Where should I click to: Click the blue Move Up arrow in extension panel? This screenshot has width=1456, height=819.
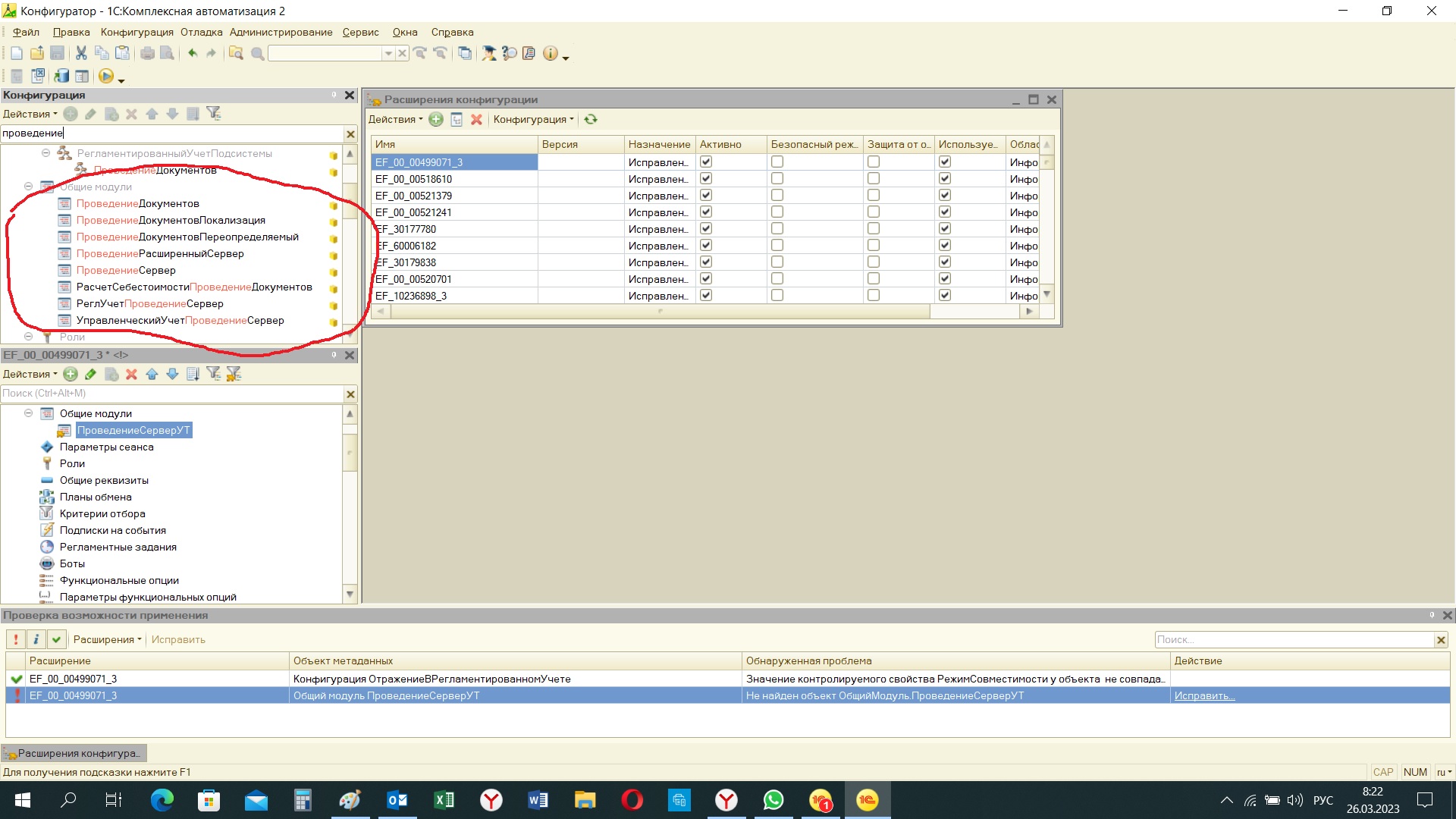(152, 374)
